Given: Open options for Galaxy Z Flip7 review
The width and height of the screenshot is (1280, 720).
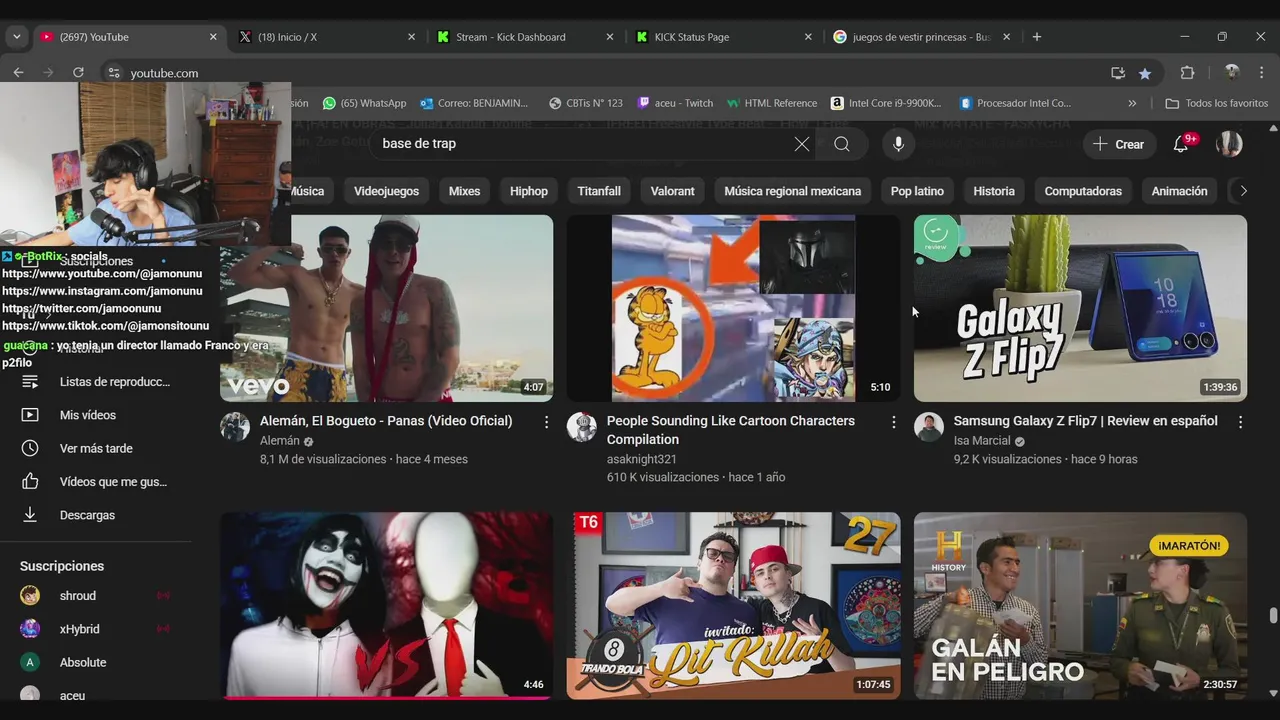Looking at the screenshot, I should (1240, 422).
